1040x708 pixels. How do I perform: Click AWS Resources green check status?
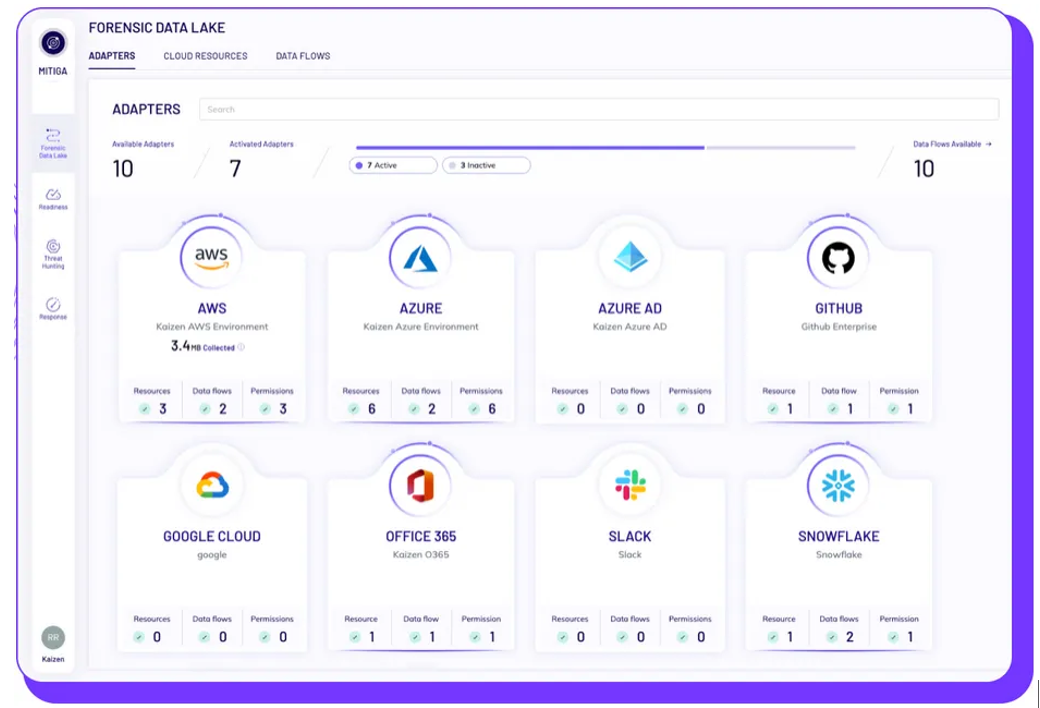point(146,409)
